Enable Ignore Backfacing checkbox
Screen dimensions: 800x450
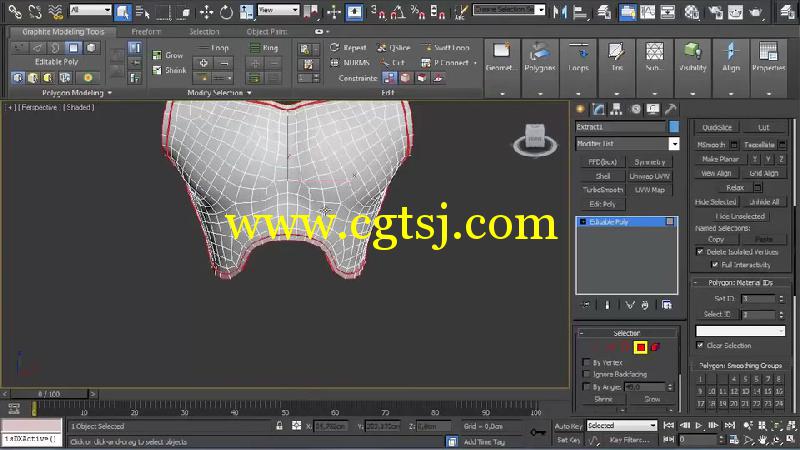tap(586, 374)
